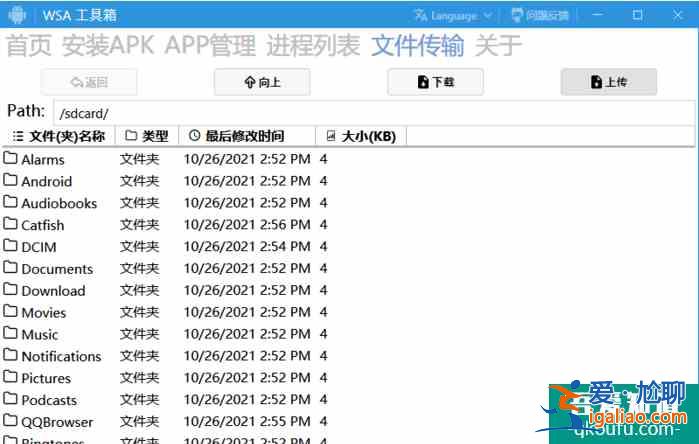Select the Download folder icon
699x444 pixels.
click(x=10, y=290)
